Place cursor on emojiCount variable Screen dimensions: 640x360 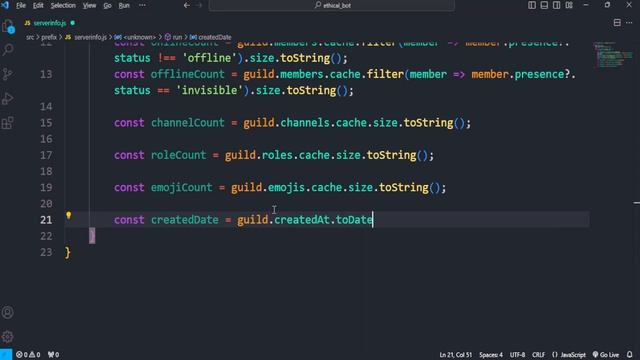click(182, 187)
